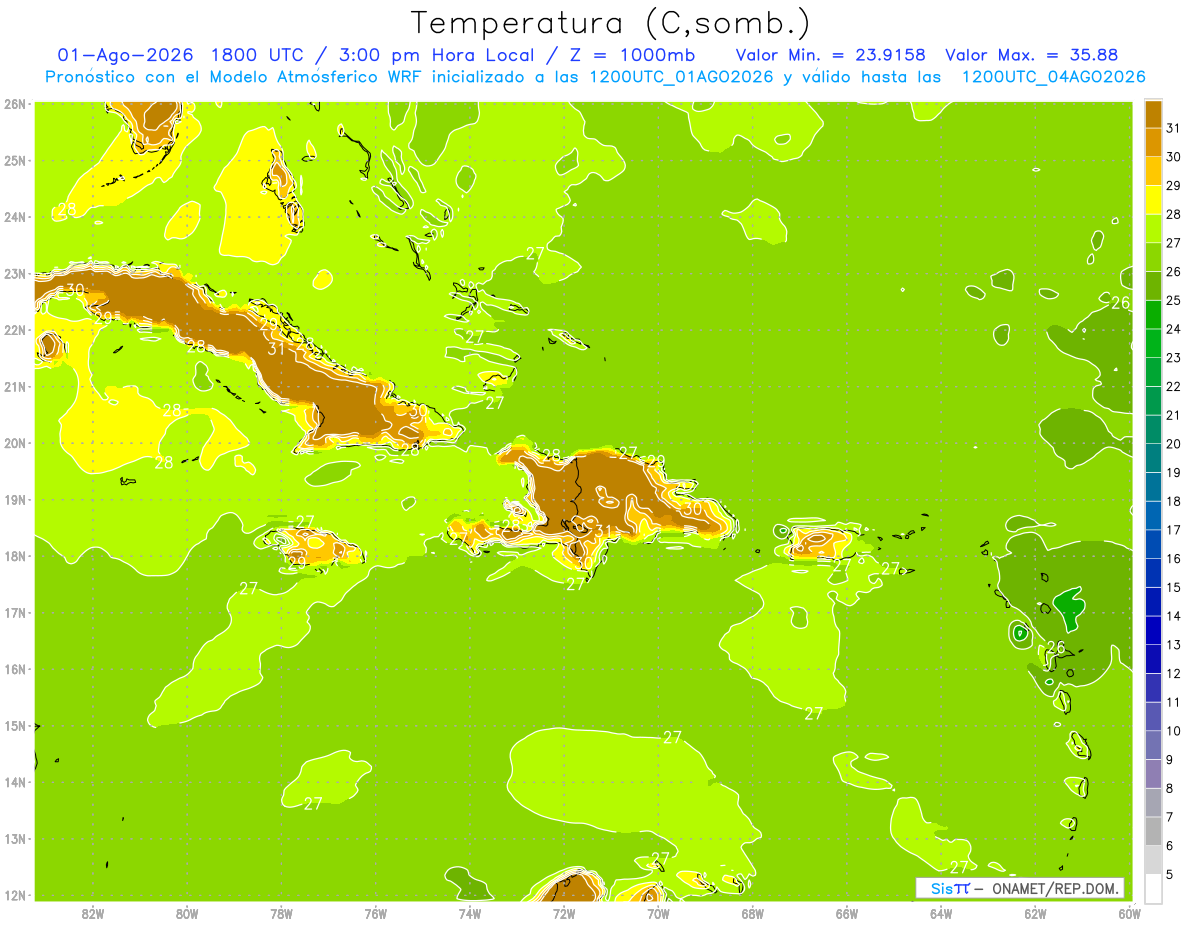Click the '17N' latitude axis label
The height and width of the screenshot is (927, 1200).
(14, 612)
